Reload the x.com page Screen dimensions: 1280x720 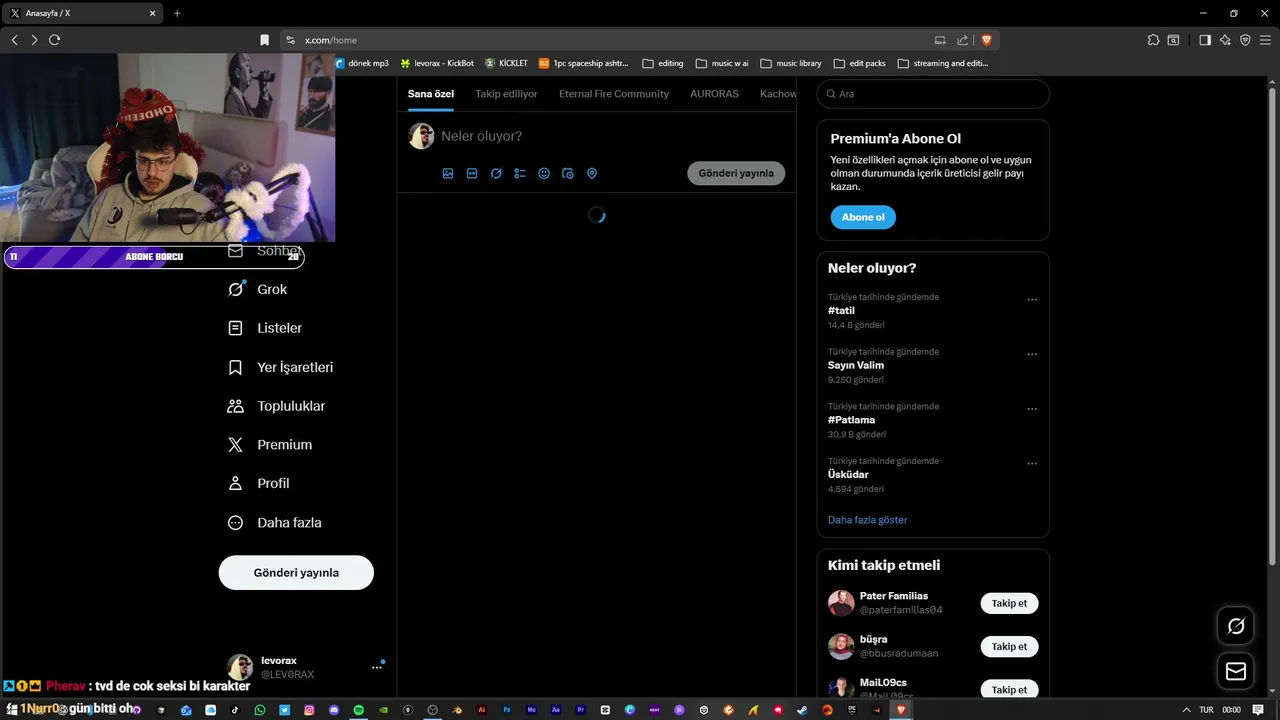[54, 40]
